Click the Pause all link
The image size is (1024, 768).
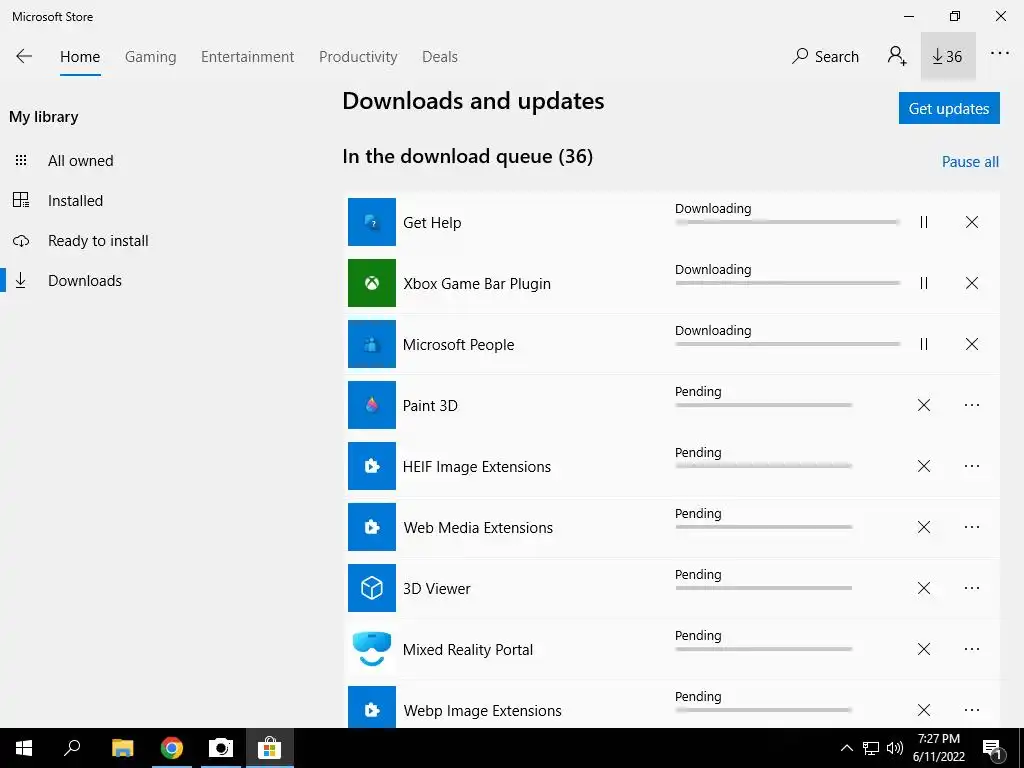click(x=970, y=161)
